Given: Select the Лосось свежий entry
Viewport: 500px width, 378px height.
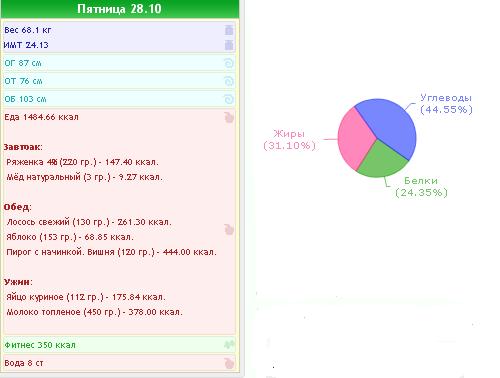Looking at the screenshot, I should [89, 222].
